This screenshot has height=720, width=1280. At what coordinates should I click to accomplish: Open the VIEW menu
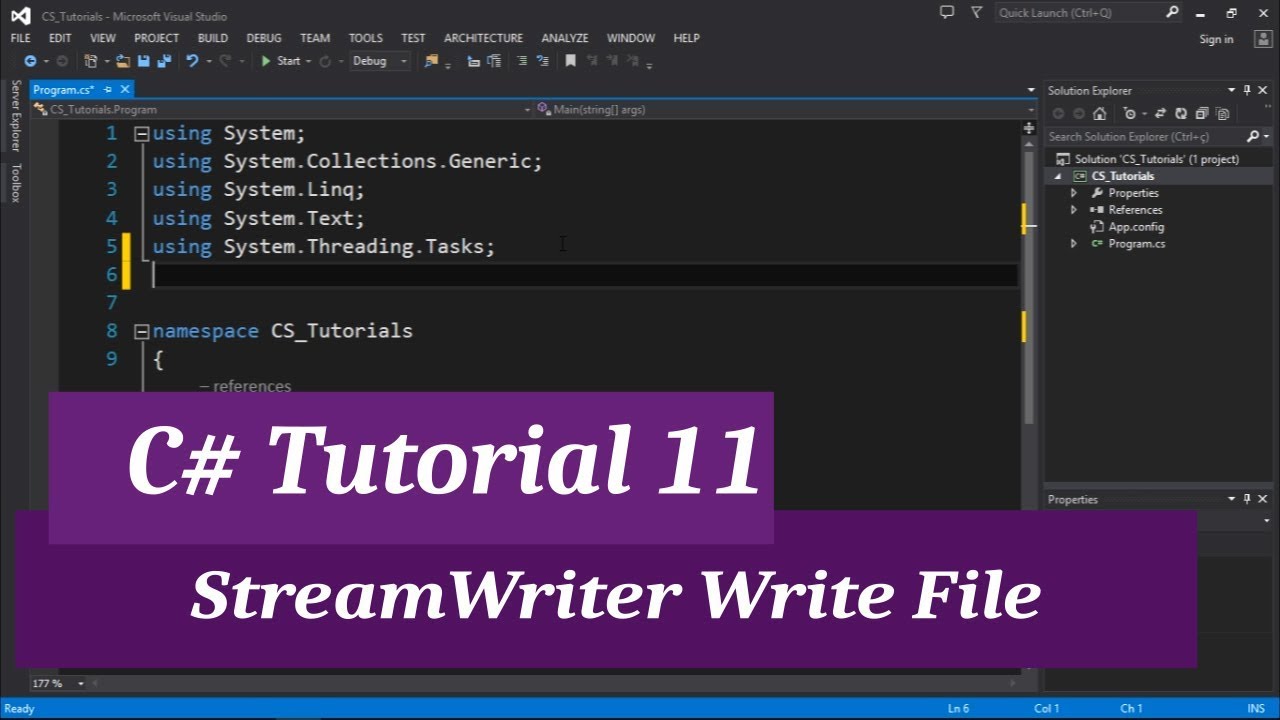coord(103,38)
